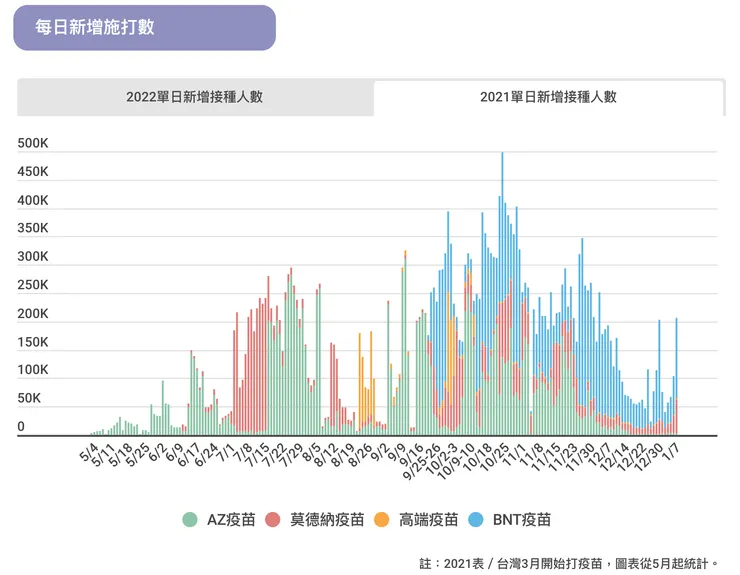The height and width of the screenshot is (575, 740).
Task: Click the 400K y-axis label
Action: (33, 200)
